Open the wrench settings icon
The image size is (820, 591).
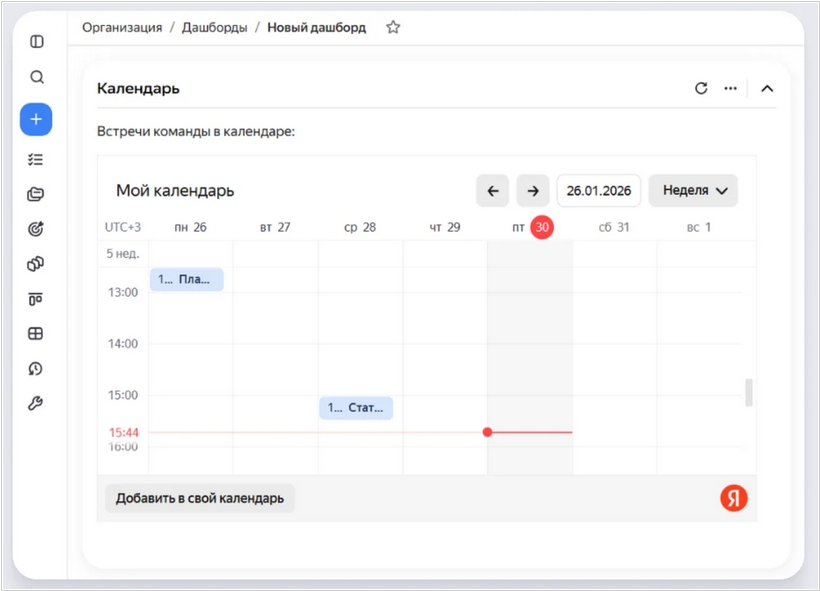pyautogui.click(x=36, y=404)
